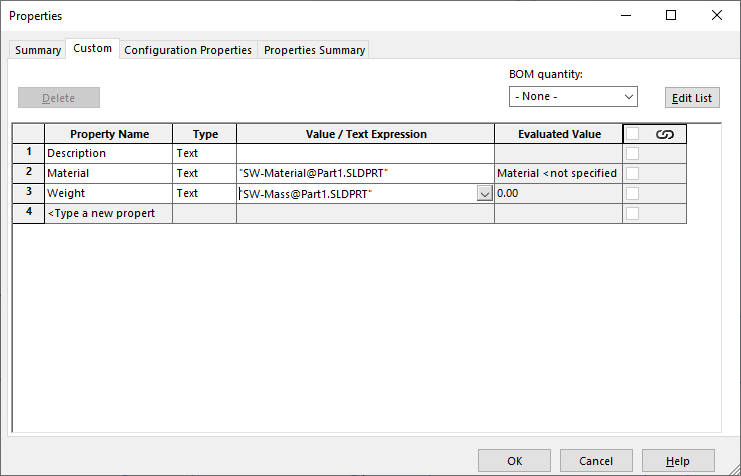The image size is (741, 476).
Task: Close the Properties dialog window
Action: click(x=716, y=15)
